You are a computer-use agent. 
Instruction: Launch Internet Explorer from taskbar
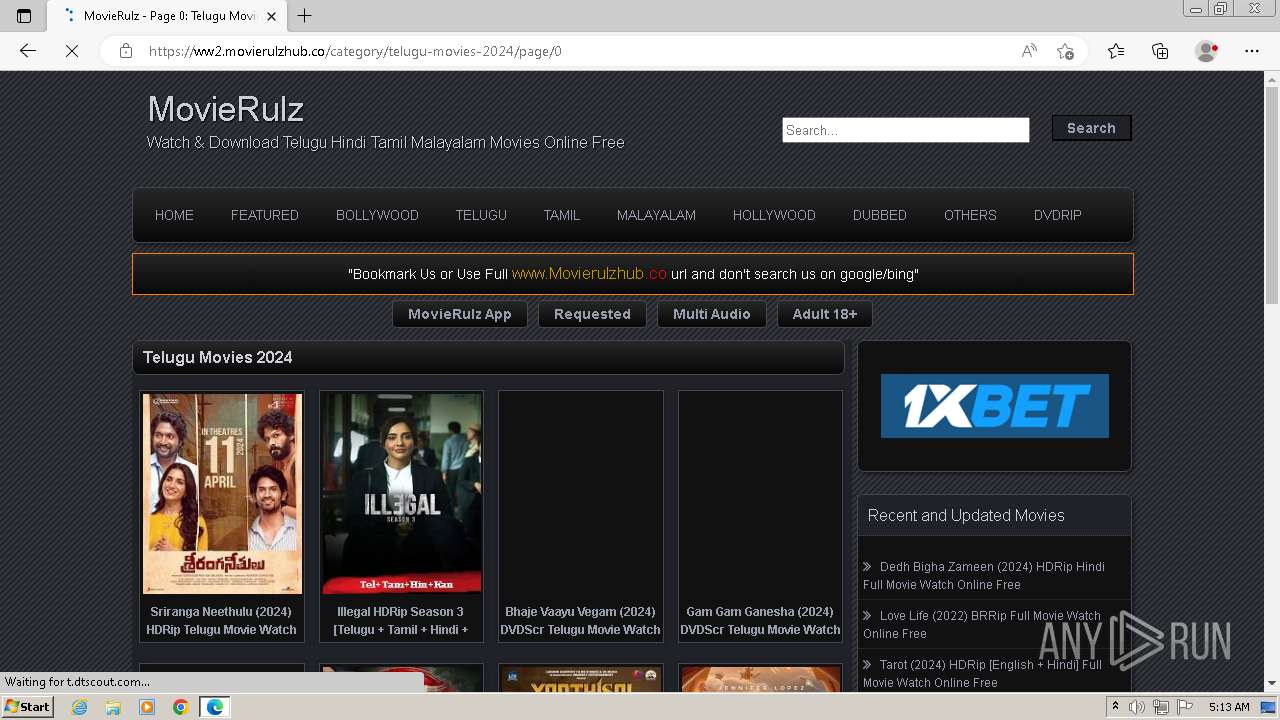[79, 707]
